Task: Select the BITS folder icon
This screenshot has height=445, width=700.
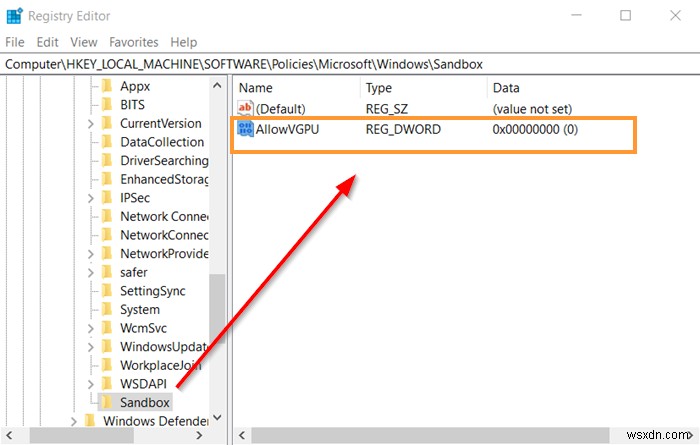Action: pyautogui.click(x=107, y=104)
